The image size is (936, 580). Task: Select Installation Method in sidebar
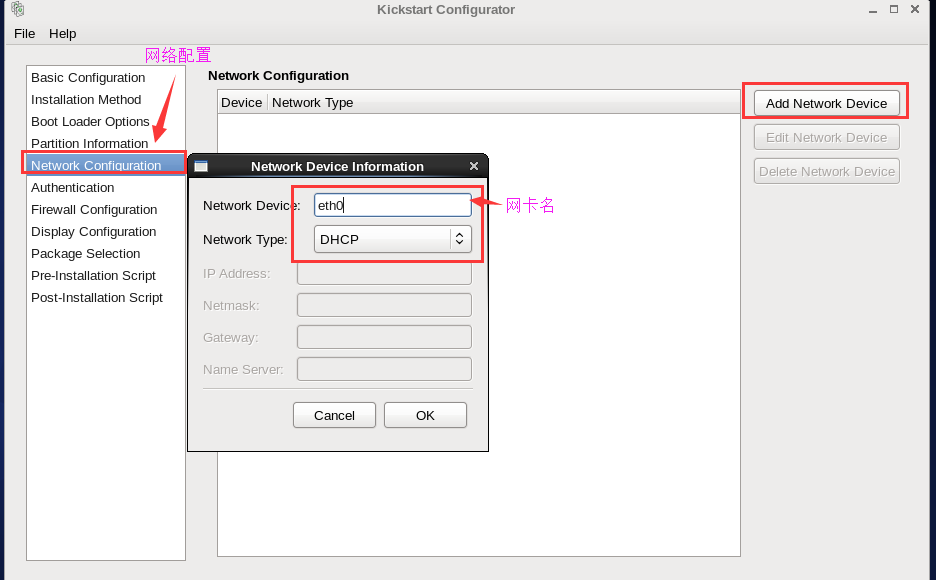pos(106,100)
